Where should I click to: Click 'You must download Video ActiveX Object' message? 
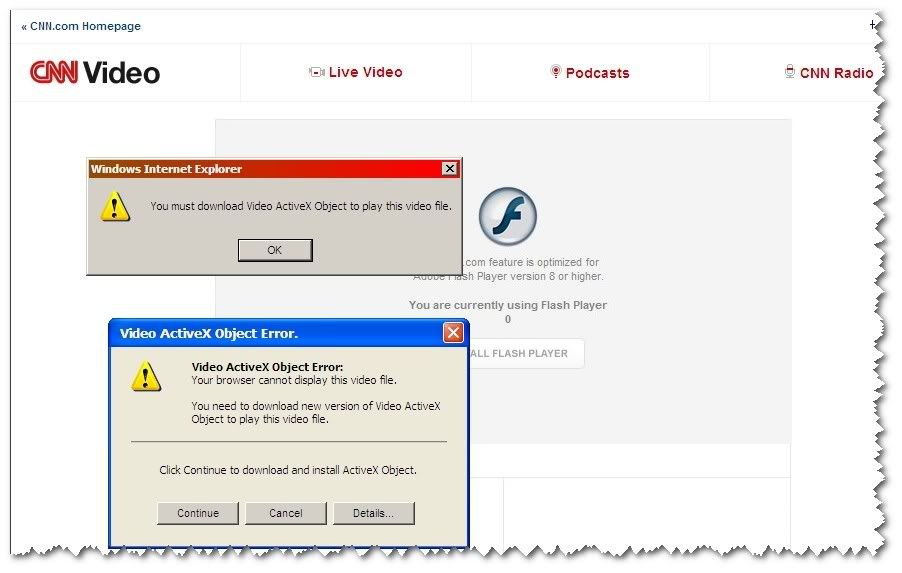301,206
